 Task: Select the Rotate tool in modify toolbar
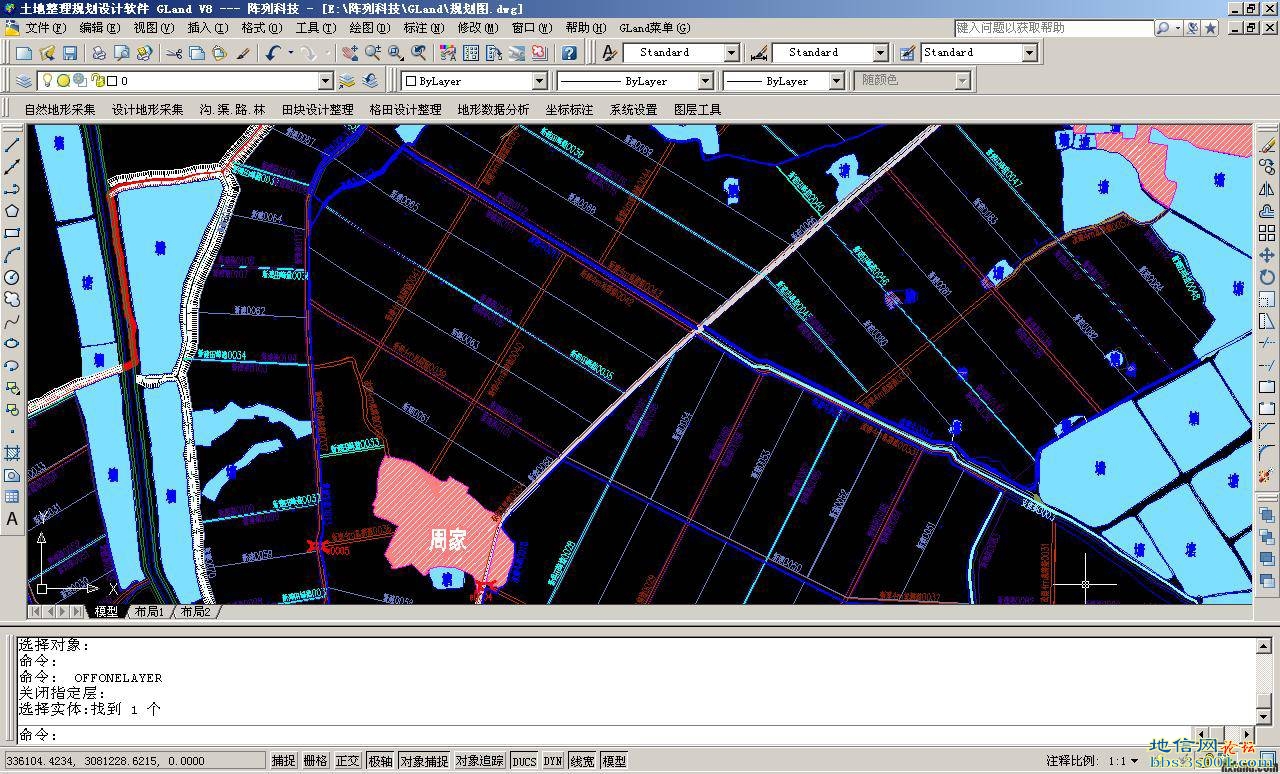pyautogui.click(x=1267, y=277)
